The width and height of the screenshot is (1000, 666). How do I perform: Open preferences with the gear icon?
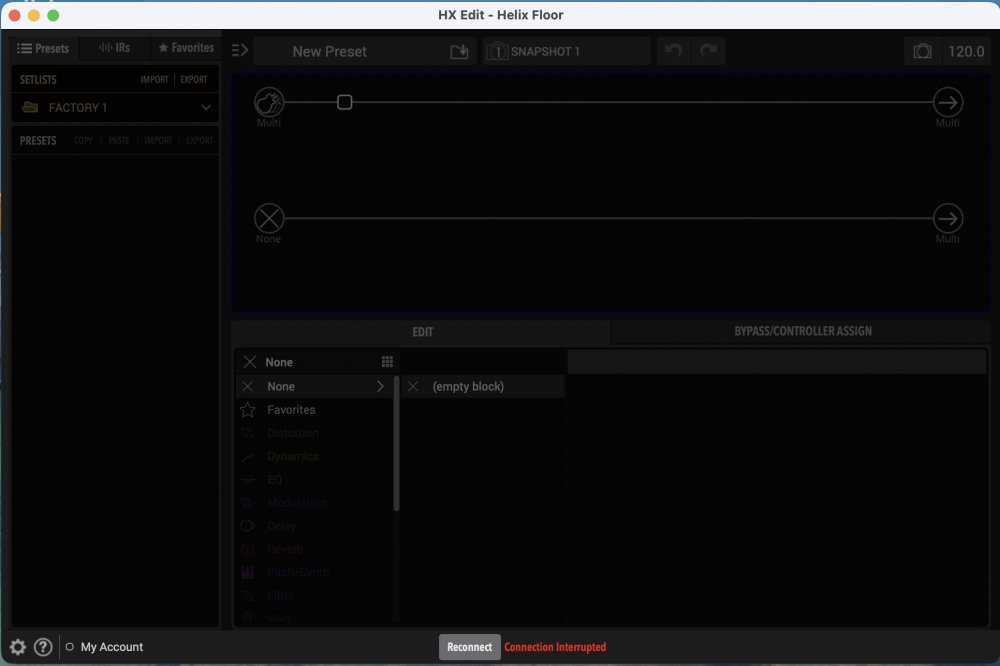(18, 647)
